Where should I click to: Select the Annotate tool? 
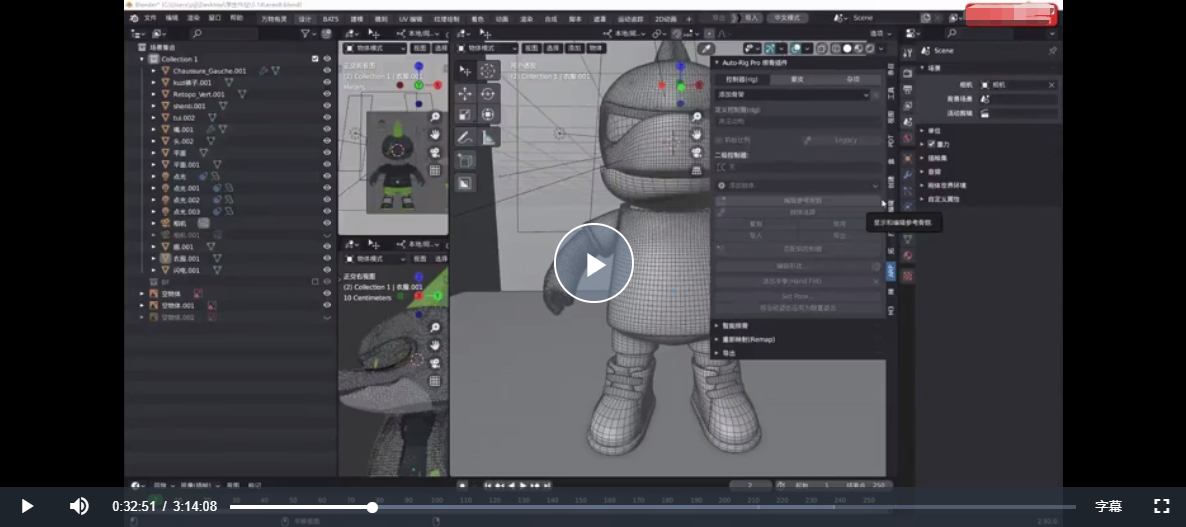tap(465, 138)
